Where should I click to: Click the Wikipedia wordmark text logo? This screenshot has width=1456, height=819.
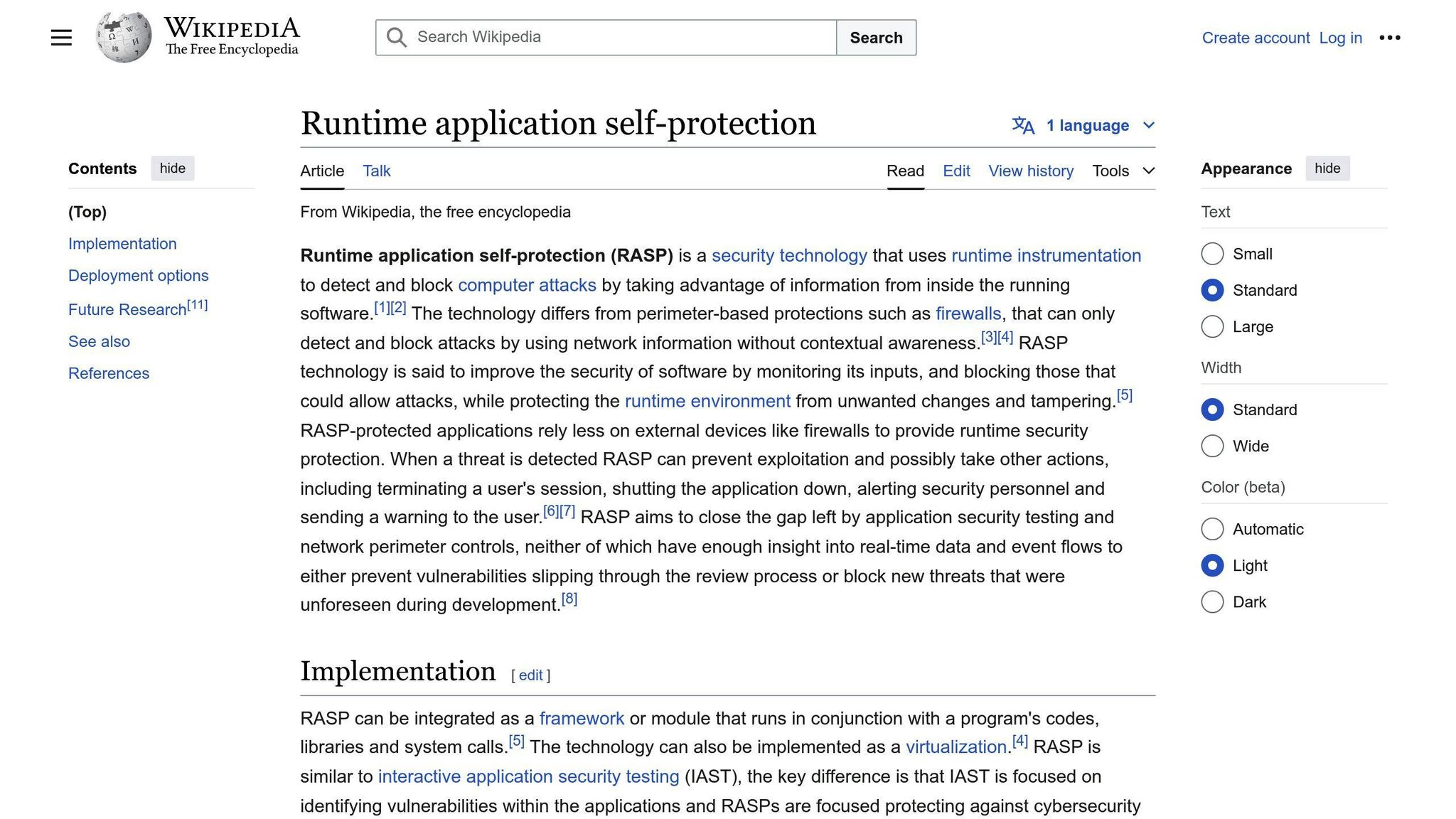click(x=232, y=37)
